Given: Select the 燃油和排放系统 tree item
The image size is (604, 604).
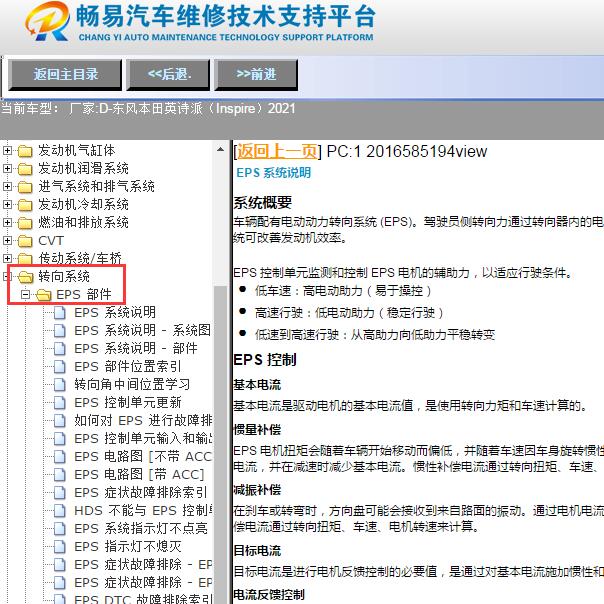Looking at the screenshot, I should pos(83,222).
